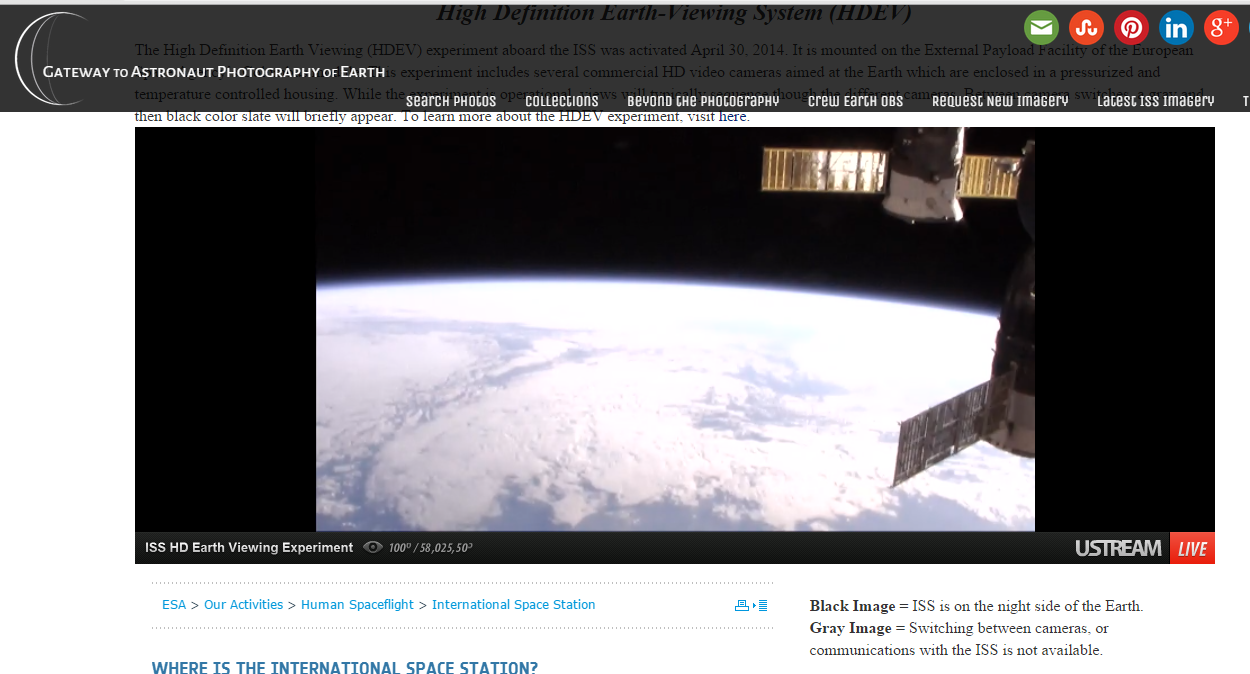Click ISS HD Earth Viewing Experiment title

coord(249,547)
